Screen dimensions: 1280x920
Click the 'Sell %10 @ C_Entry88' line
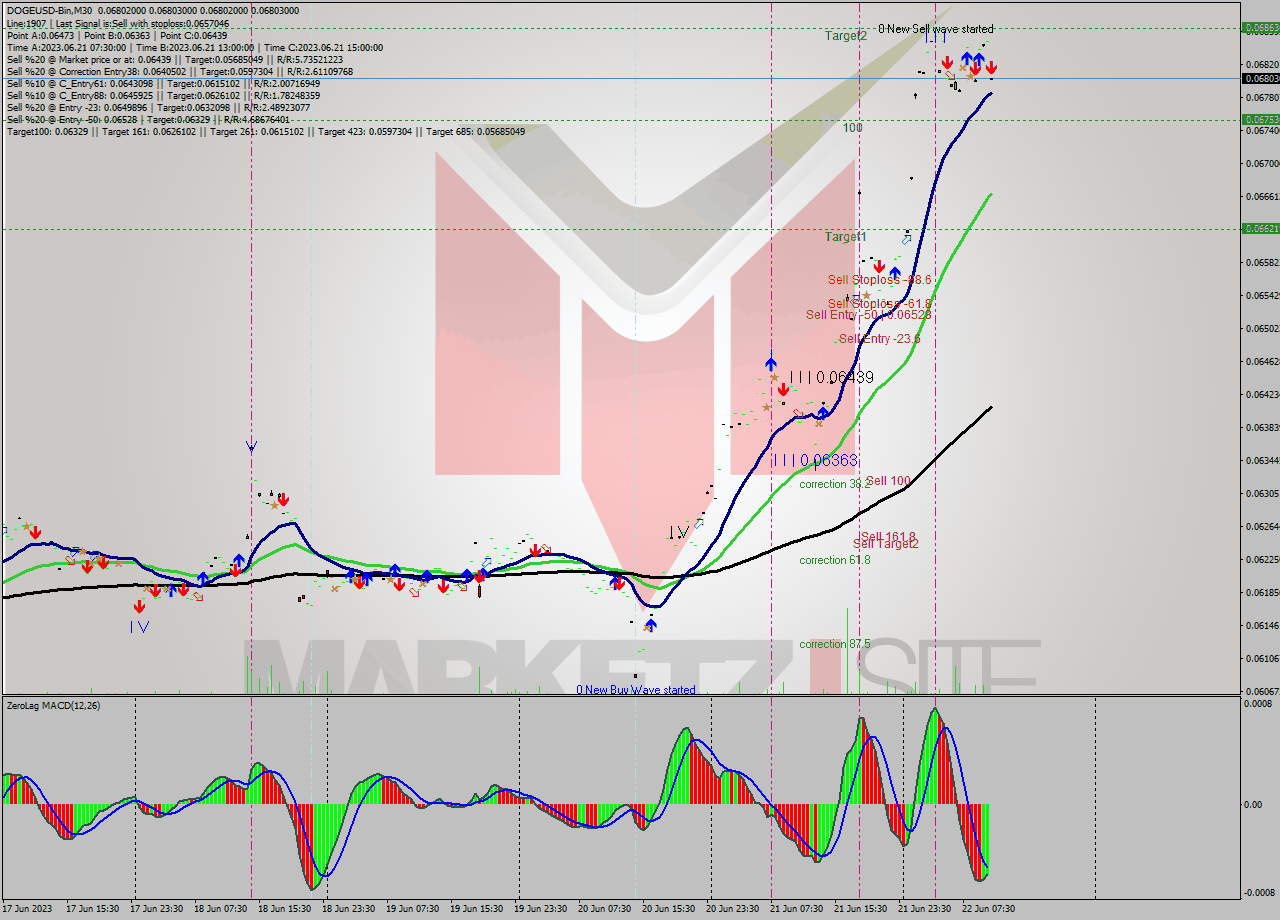163,95
